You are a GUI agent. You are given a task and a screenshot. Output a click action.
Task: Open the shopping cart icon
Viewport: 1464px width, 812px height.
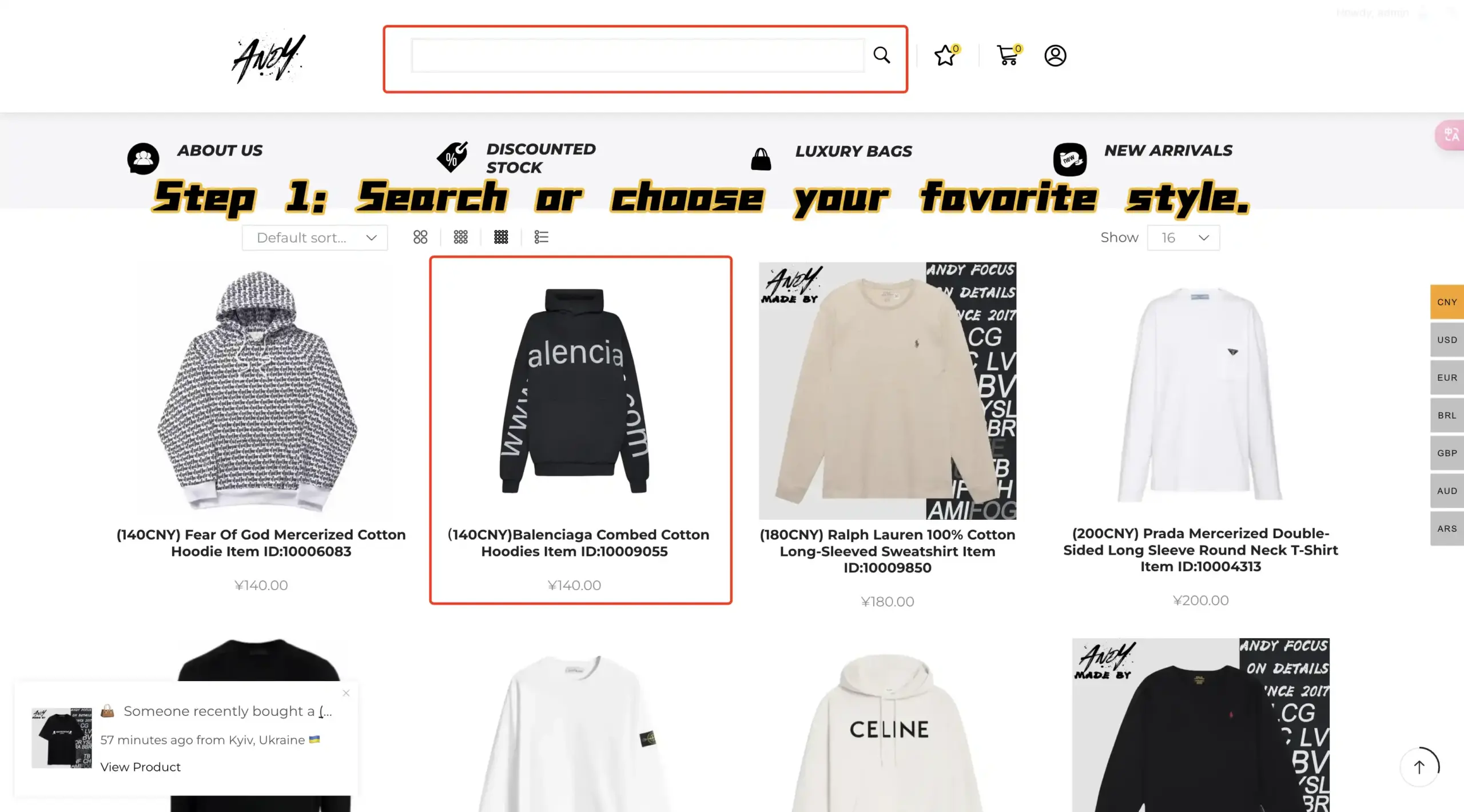point(1008,55)
